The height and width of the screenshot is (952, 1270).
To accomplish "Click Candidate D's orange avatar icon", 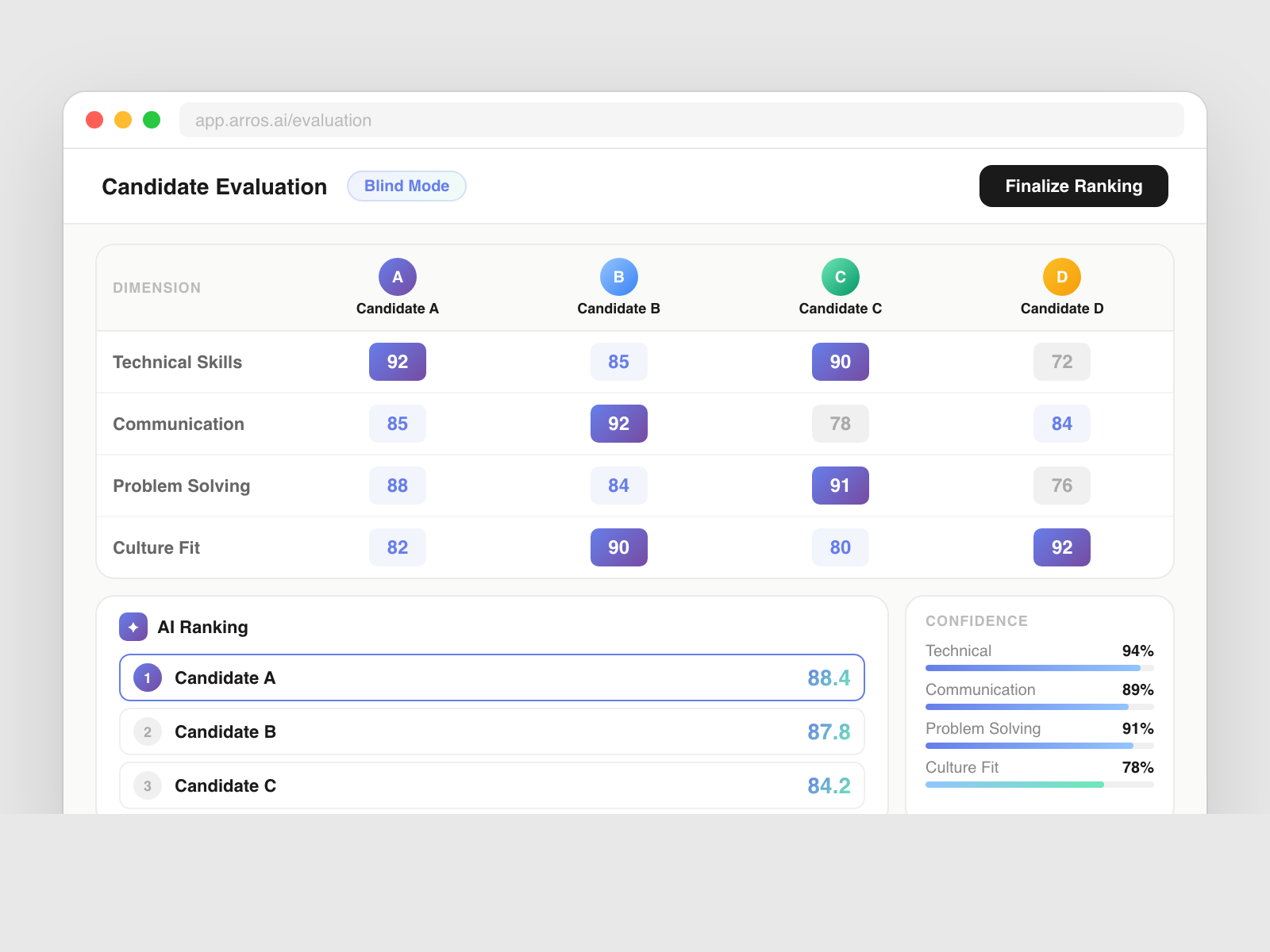I will coord(1062,277).
